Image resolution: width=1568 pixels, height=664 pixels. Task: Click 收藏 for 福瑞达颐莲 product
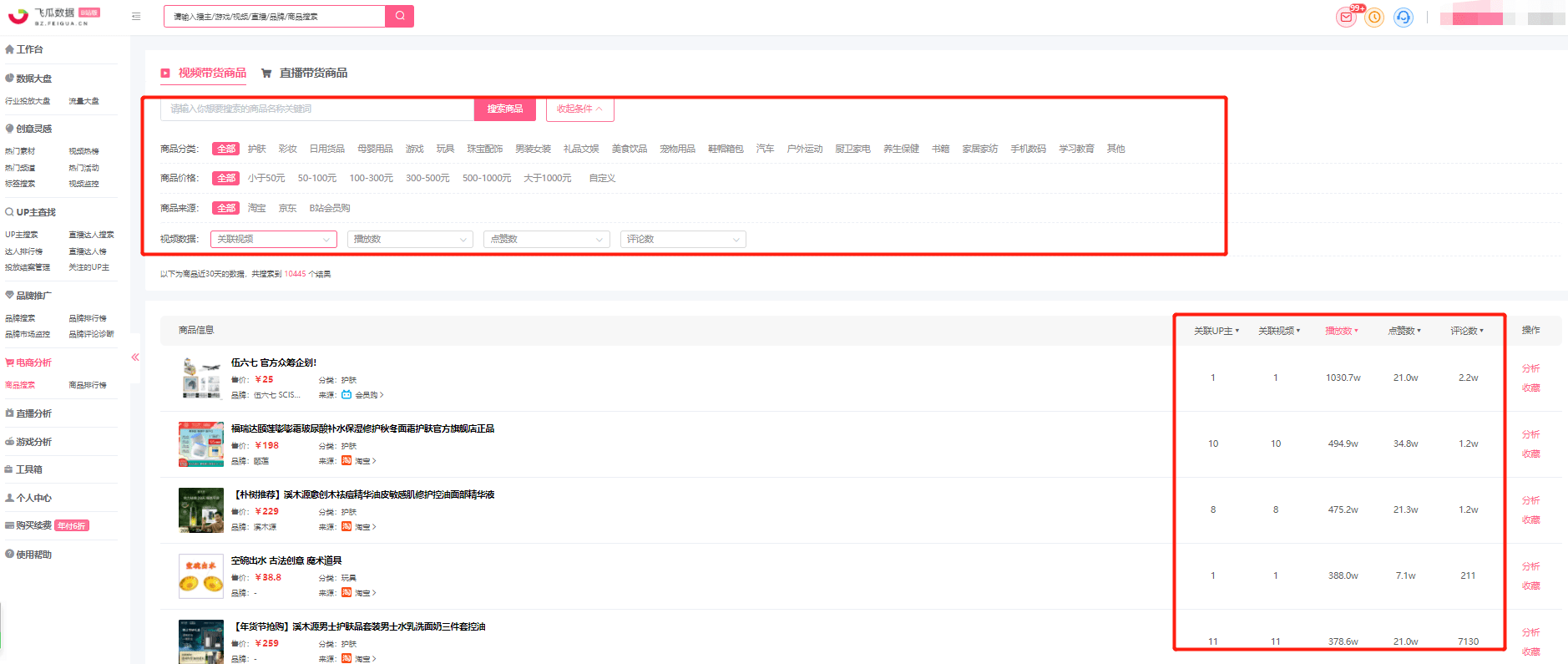coord(1530,454)
